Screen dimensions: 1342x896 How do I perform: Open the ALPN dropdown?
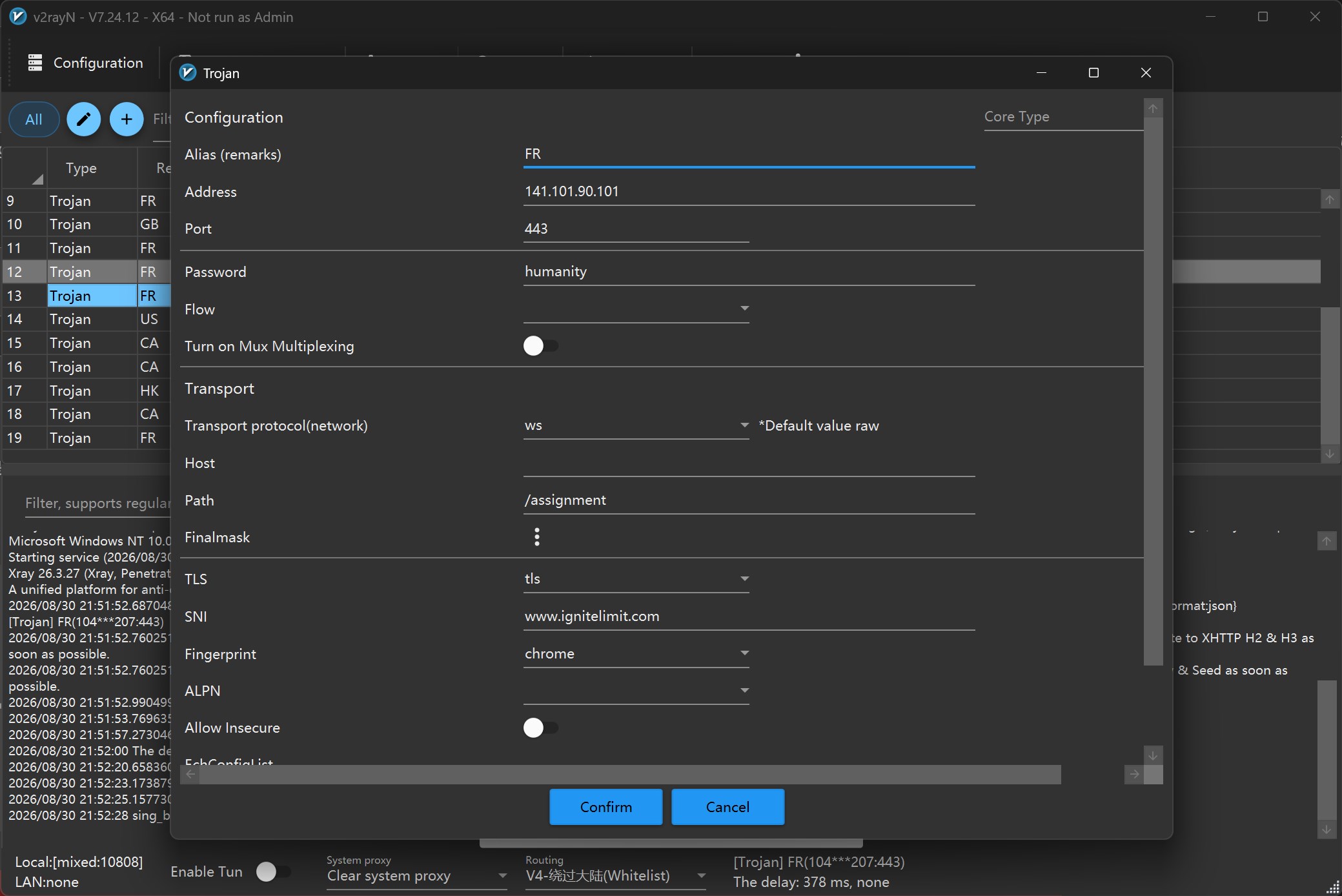636,691
